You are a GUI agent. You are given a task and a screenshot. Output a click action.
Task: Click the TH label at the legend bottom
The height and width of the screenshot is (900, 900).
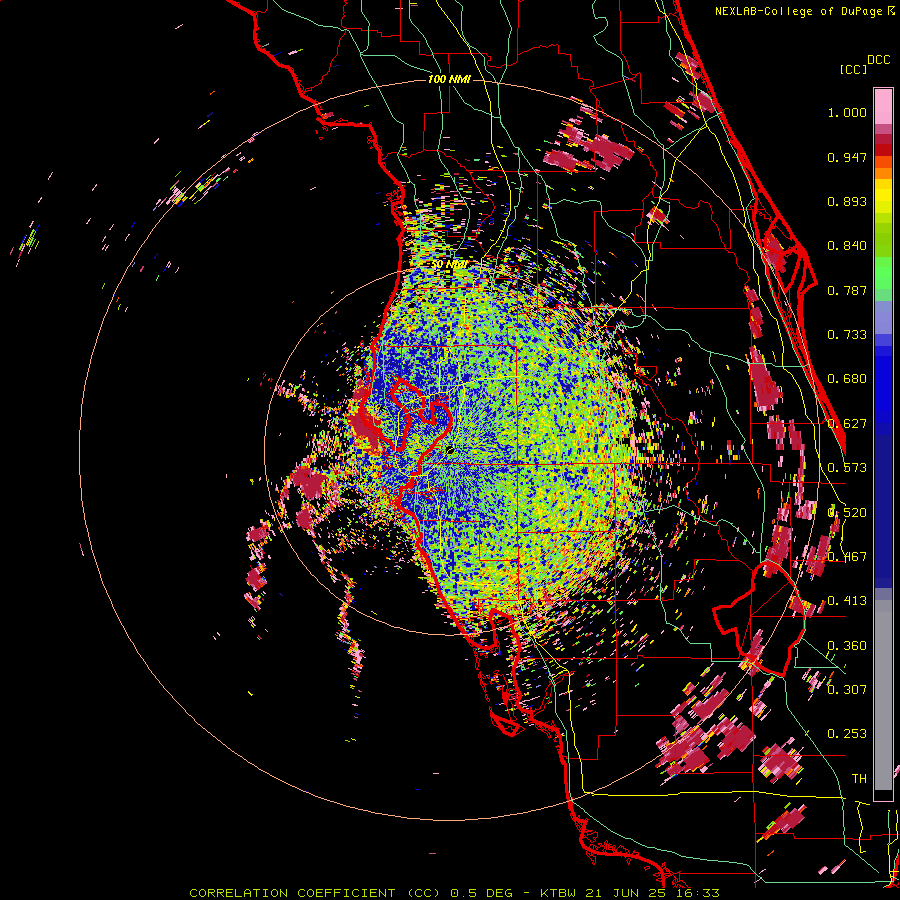[x=859, y=778]
